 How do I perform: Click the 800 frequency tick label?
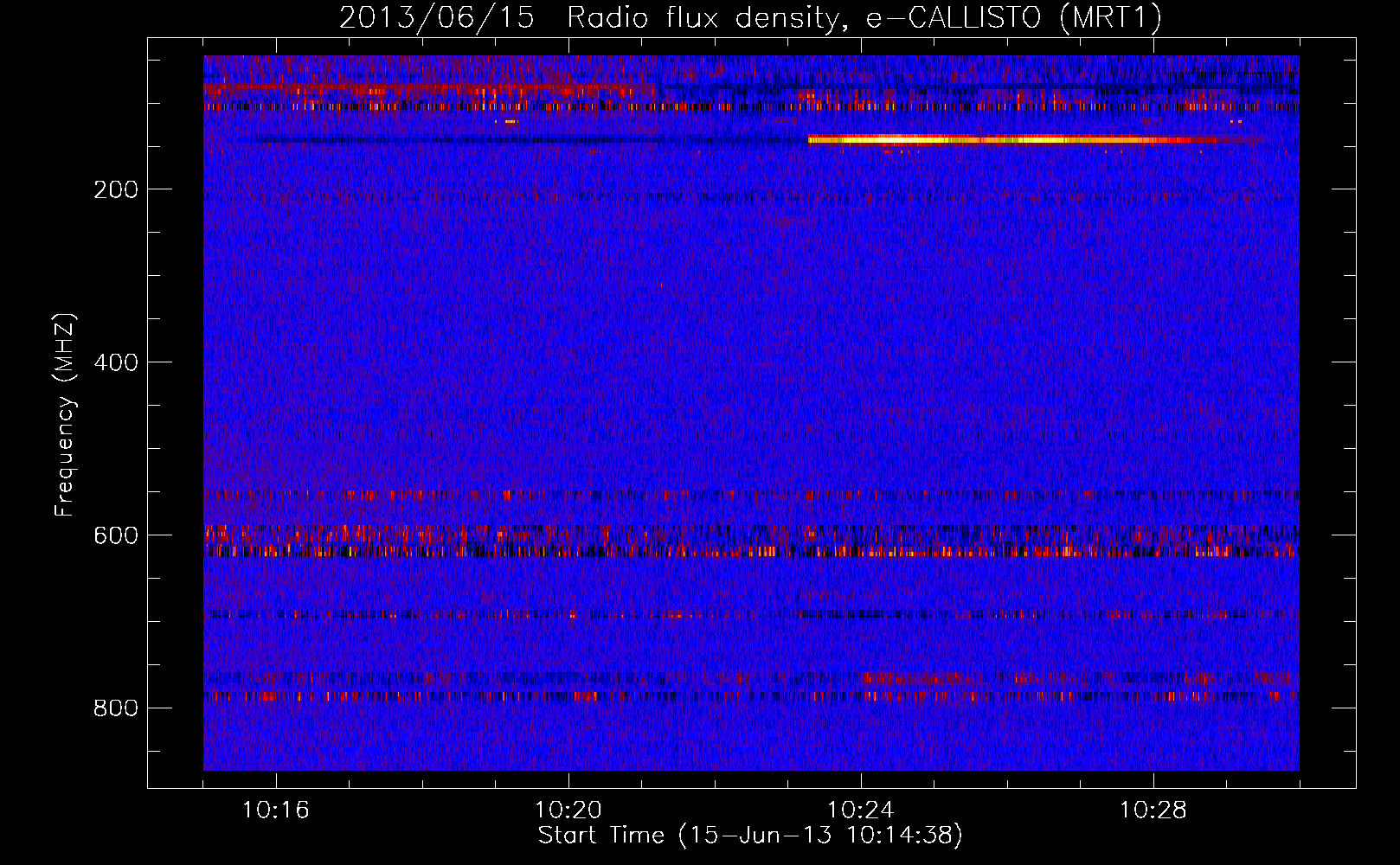click(x=116, y=708)
